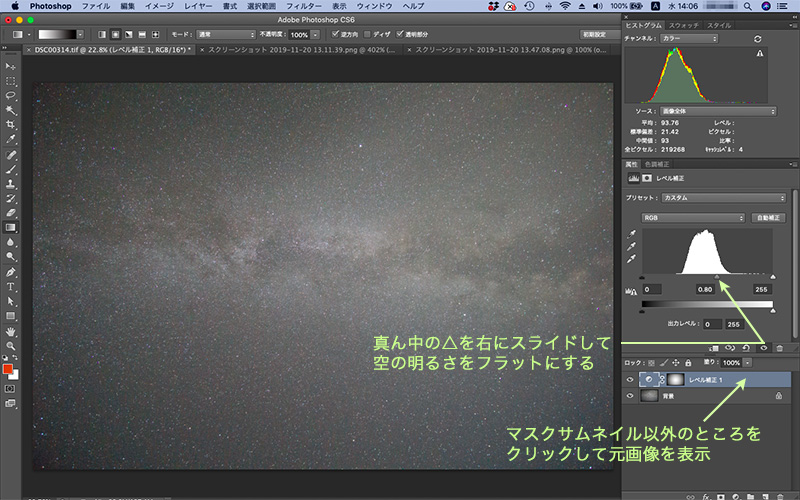
Task: Open the 不透明度 opacity slider arrow
Action: point(315,35)
